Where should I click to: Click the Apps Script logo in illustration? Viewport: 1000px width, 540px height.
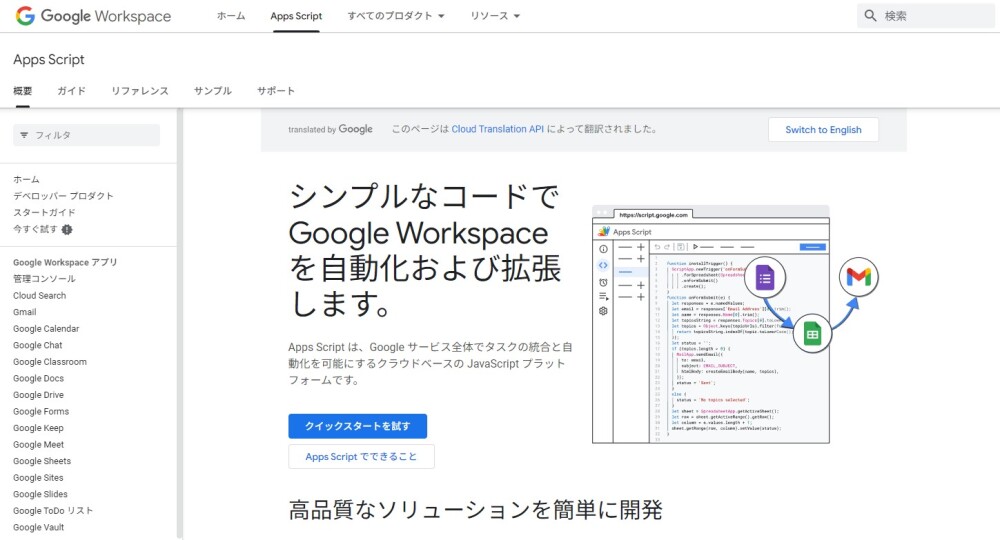(x=603, y=231)
